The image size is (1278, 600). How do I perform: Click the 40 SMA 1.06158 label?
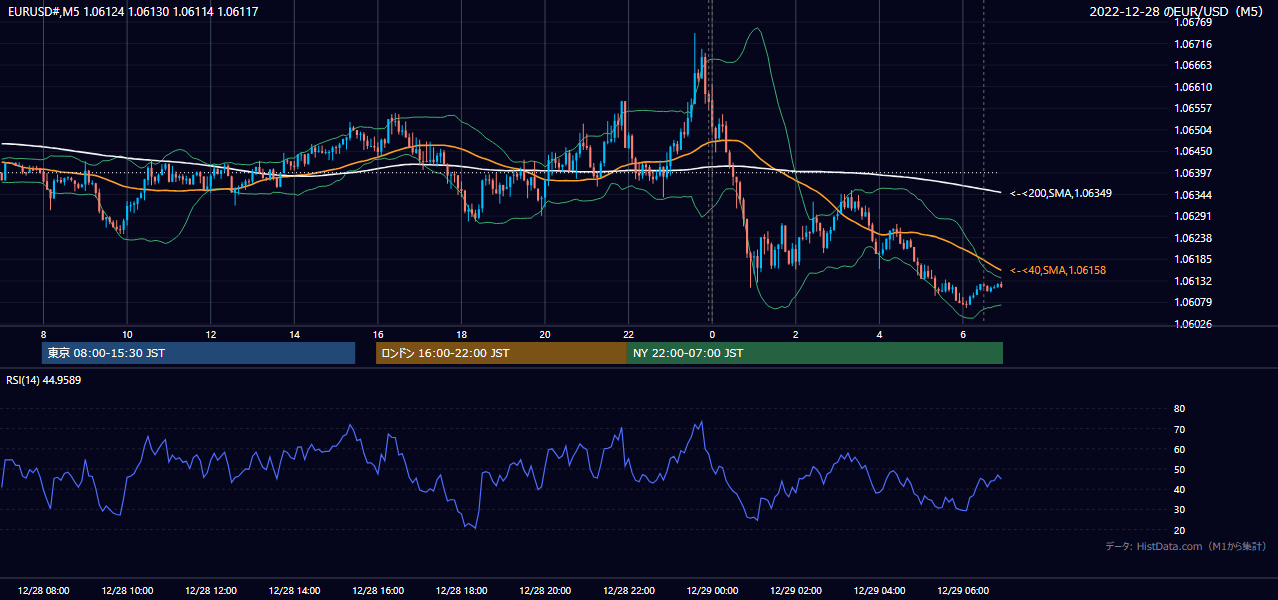click(1058, 270)
